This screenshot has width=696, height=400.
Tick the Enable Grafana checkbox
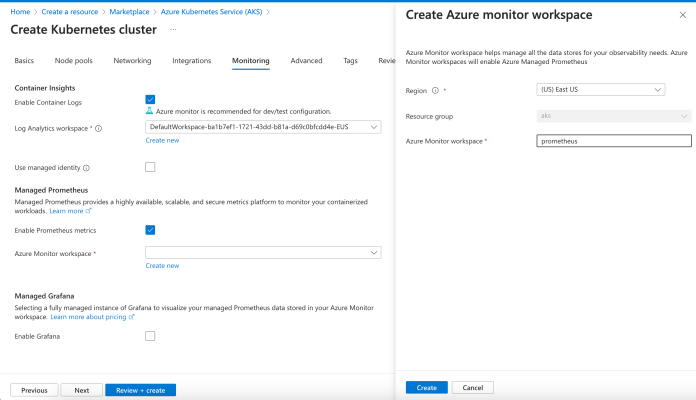pos(150,336)
